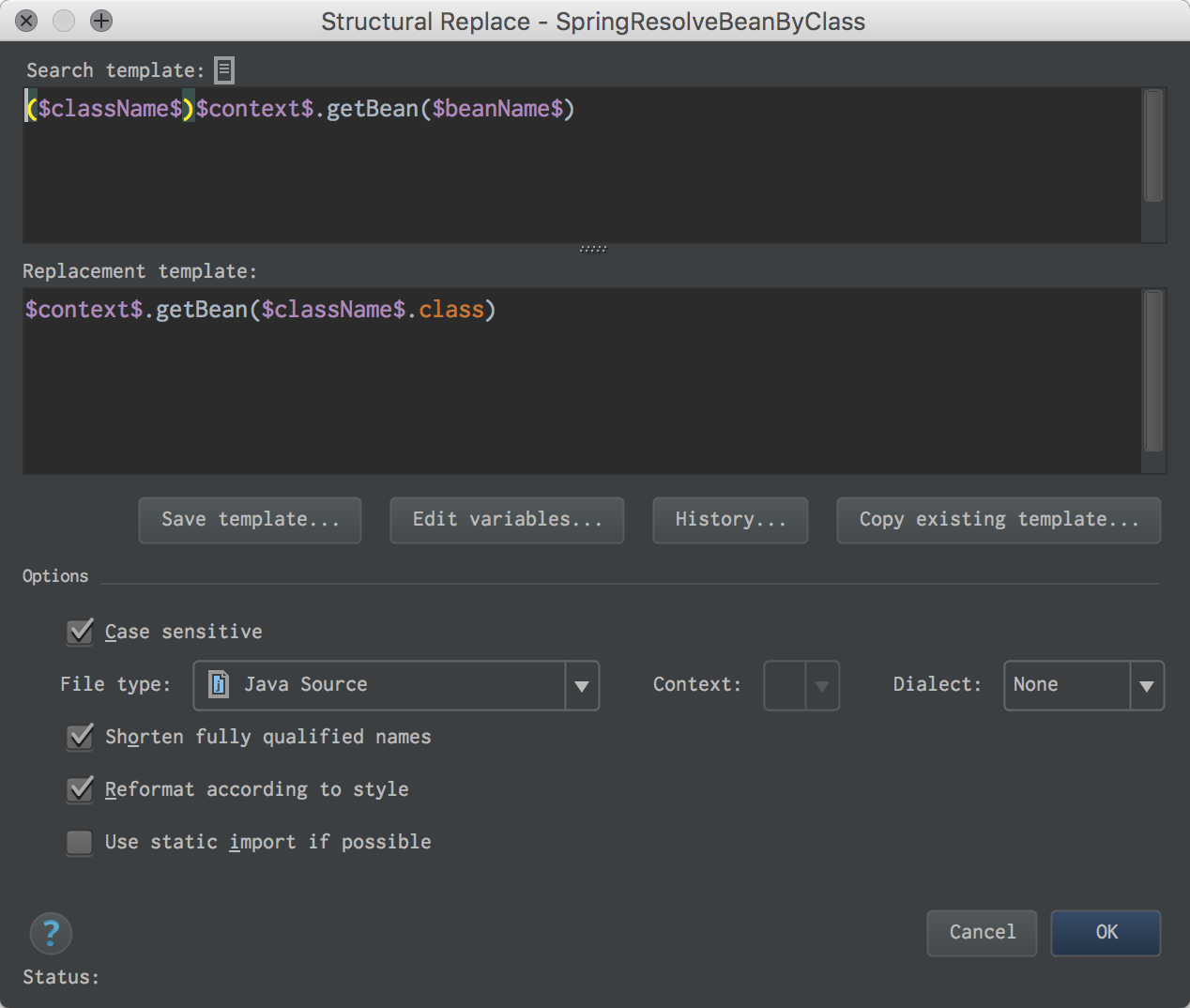This screenshot has height=1008, width=1190.
Task: Uncheck Reformat according to style
Action: [x=81, y=789]
